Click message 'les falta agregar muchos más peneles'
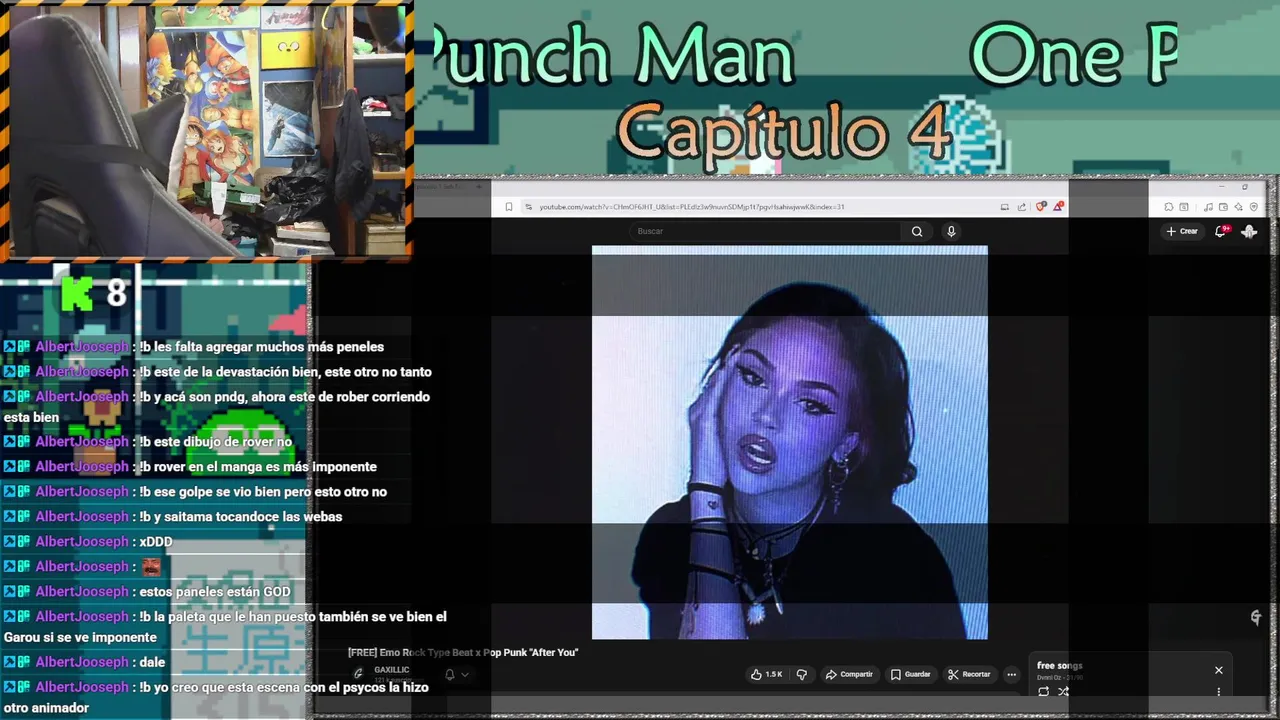Viewport: 1280px width, 720px height. pyautogui.click(x=262, y=347)
